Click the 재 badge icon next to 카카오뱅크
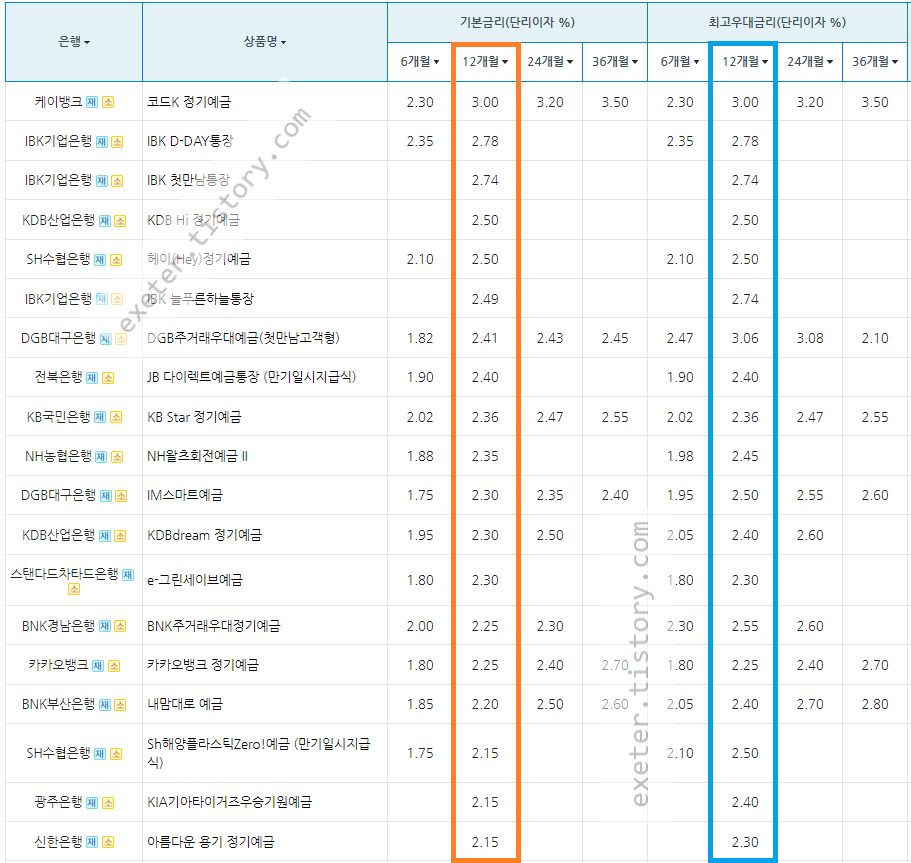911x863 pixels. (x=98, y=666)
